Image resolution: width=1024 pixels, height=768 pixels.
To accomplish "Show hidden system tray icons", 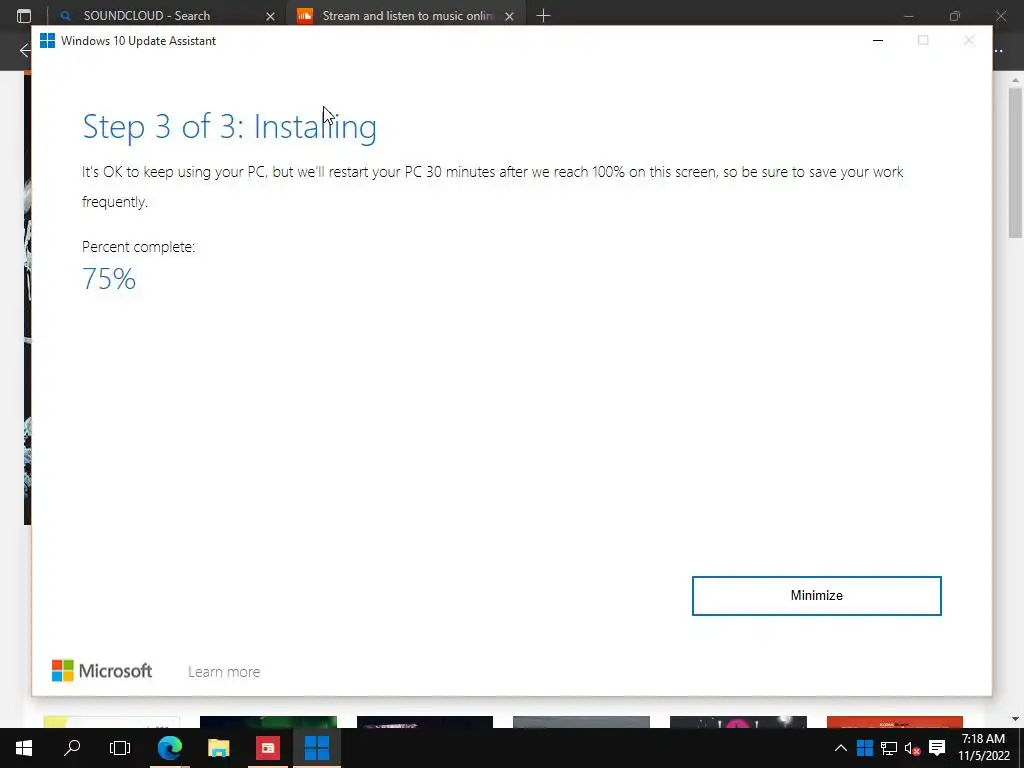I will pyautogui.click(x=840, y=748).
